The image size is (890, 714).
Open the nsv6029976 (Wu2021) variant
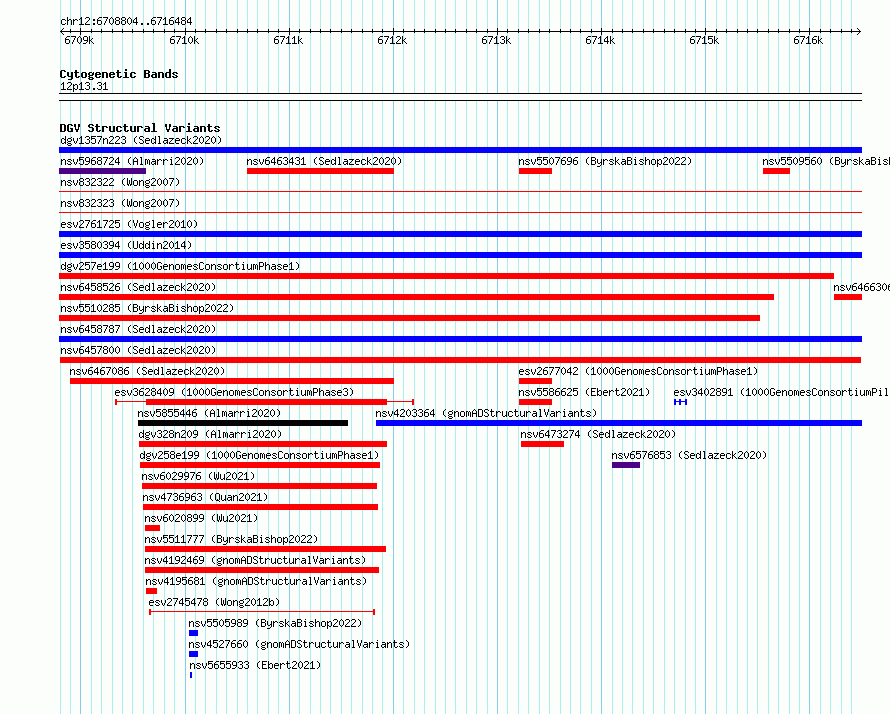click(x=198, y=476)
